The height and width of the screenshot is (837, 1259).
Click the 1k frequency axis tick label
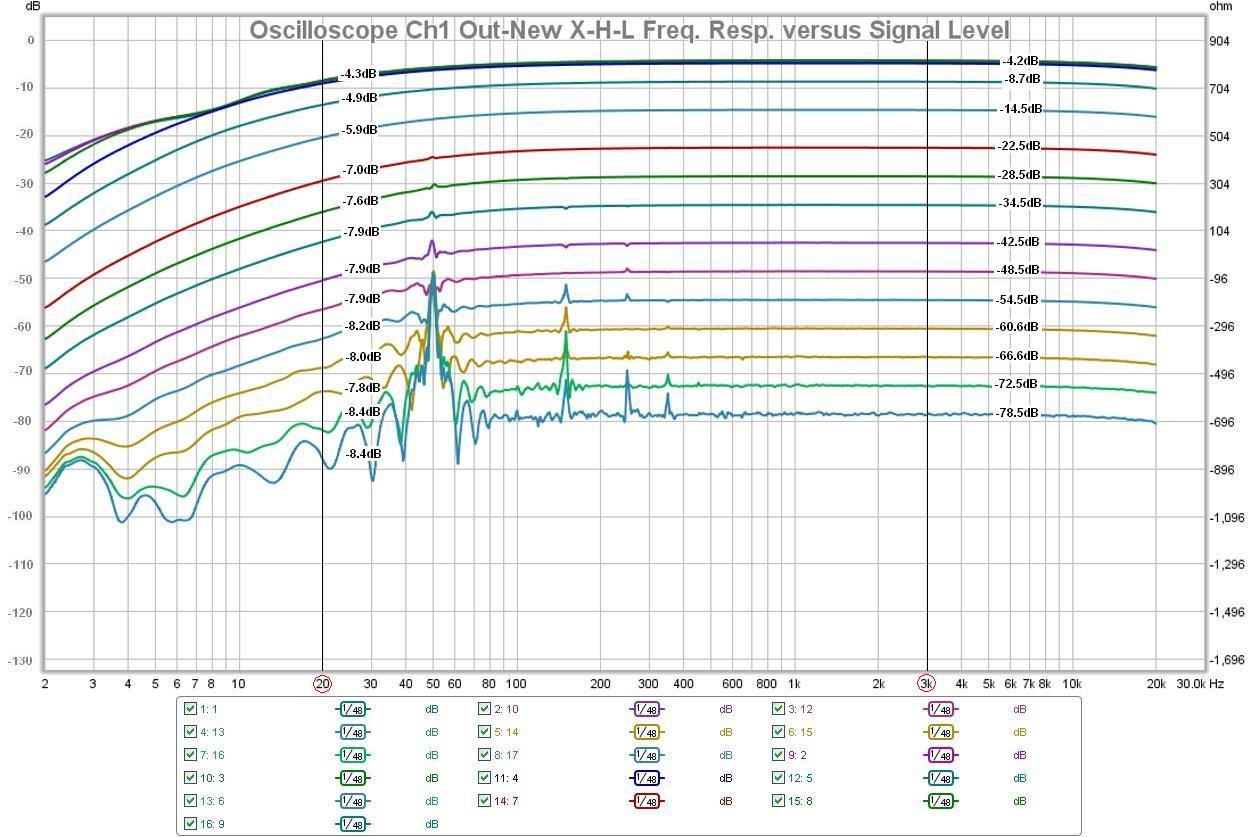794,685
